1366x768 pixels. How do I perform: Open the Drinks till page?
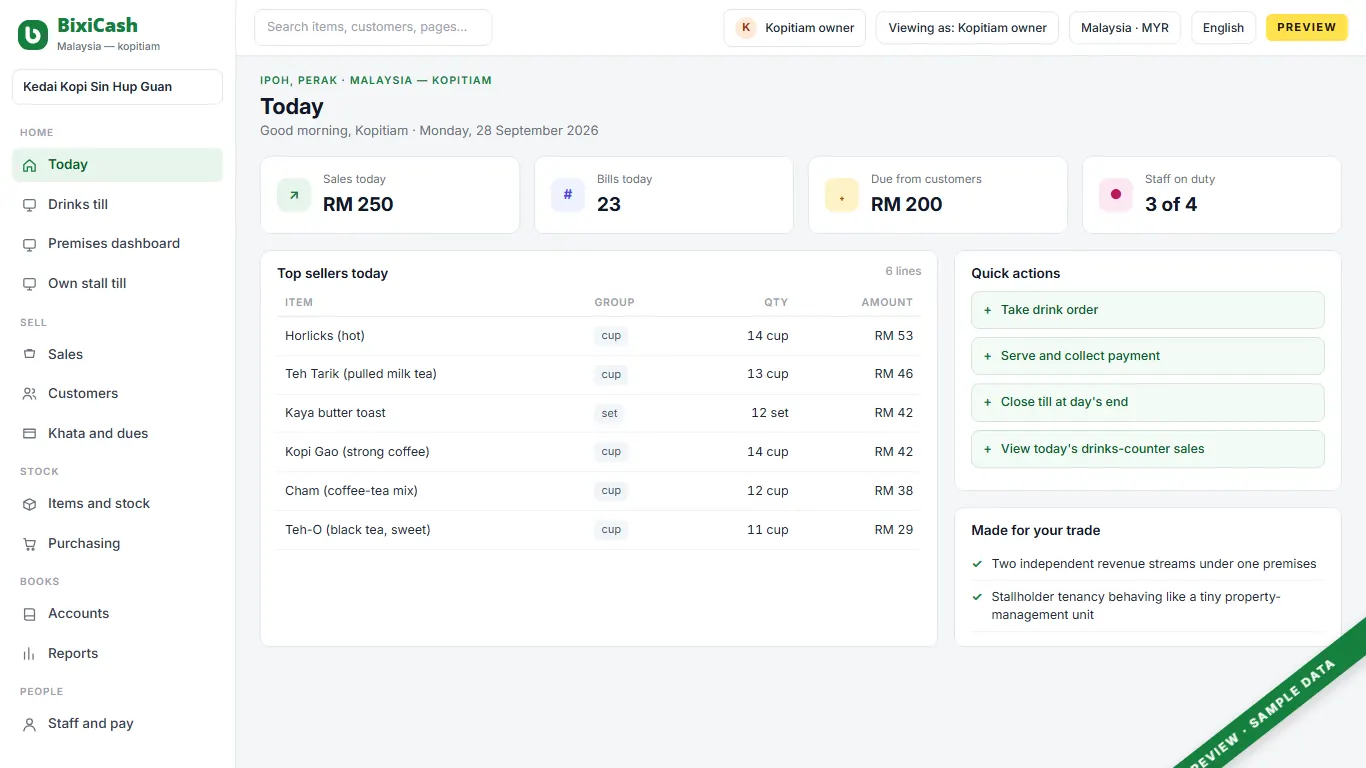117,205
